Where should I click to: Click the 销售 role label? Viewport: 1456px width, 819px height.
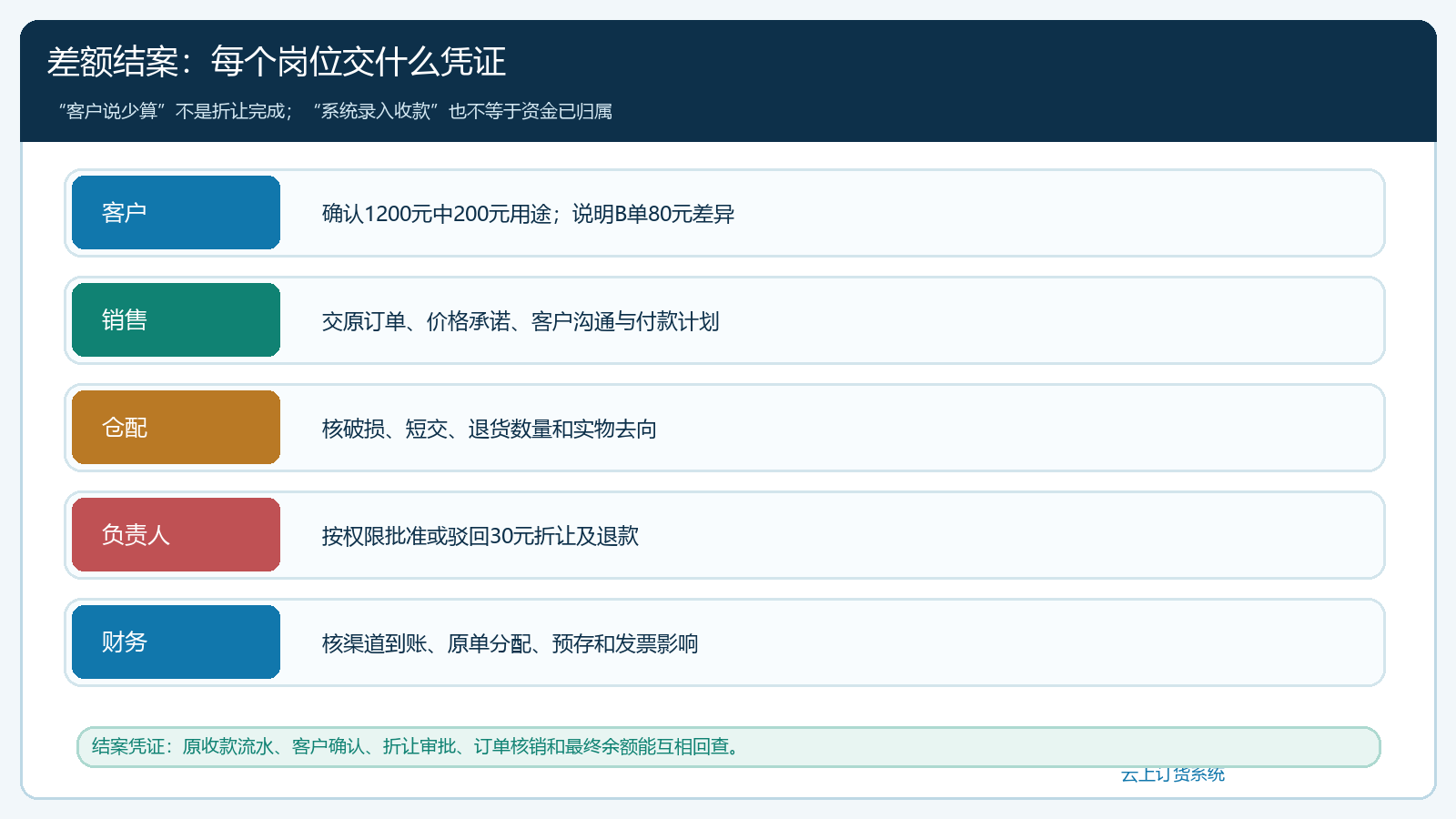pos(176,320)
